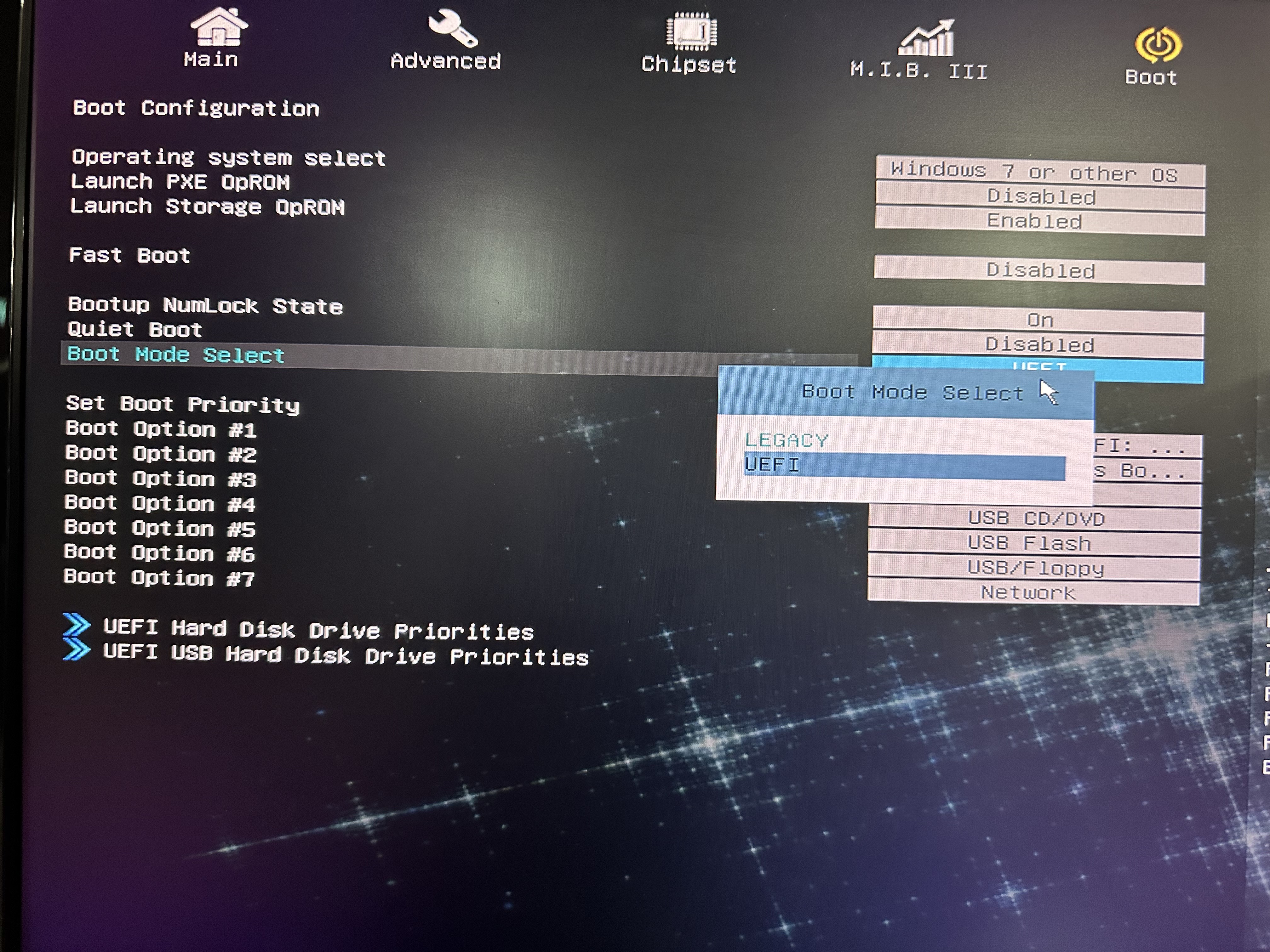Change Launch PXE OpROM Disabled value

pos(1040,196)
